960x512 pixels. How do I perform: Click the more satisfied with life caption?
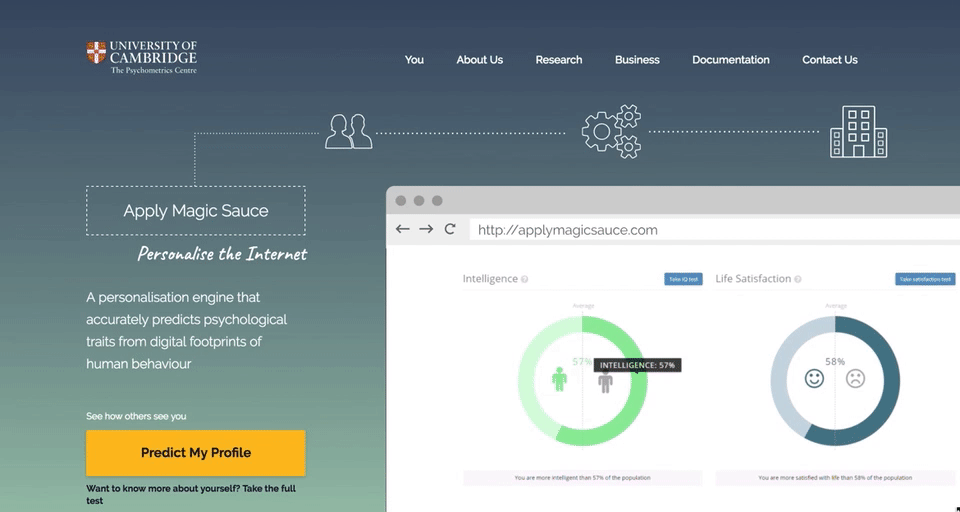click(835, 478)
